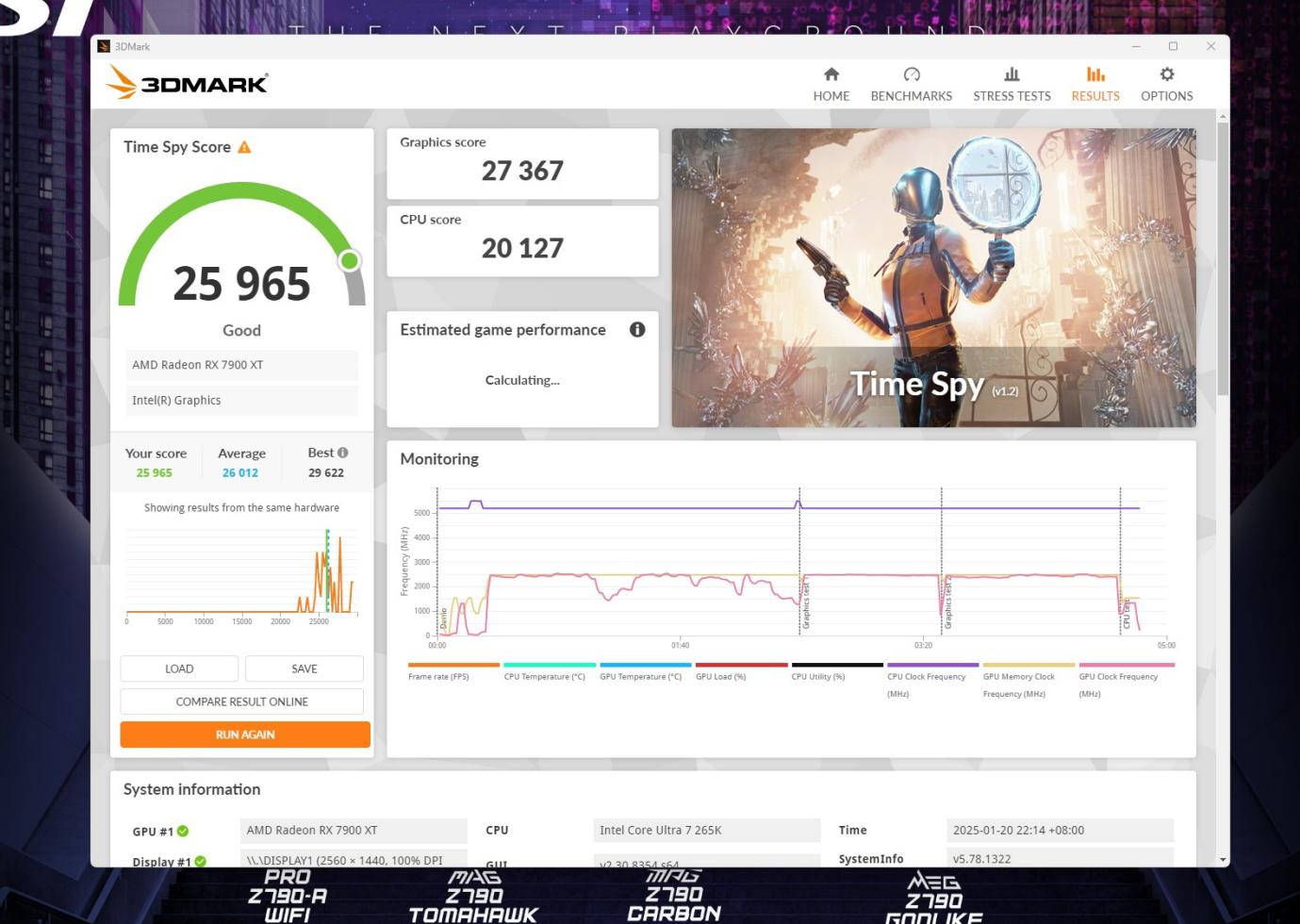
Task: Go to STRESS TESTS tab
Action: [x=1012, y=84]
